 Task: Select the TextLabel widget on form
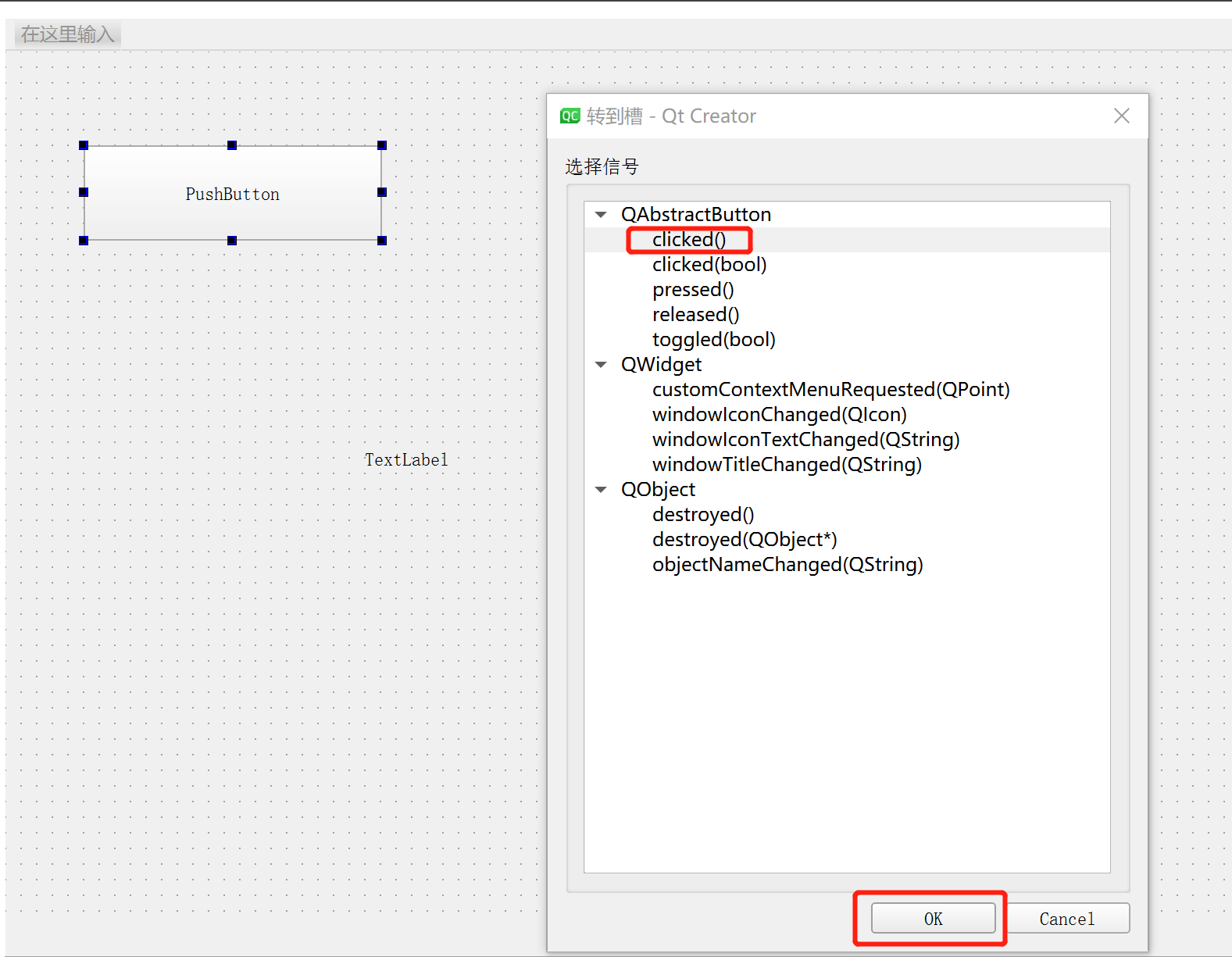click(x=406, y=459)
